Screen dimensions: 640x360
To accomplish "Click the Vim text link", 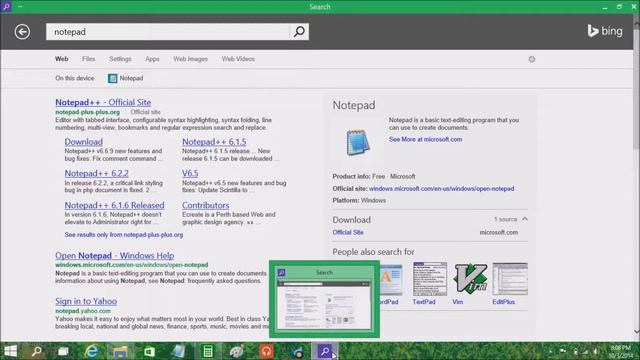I will tap(458, 302).
